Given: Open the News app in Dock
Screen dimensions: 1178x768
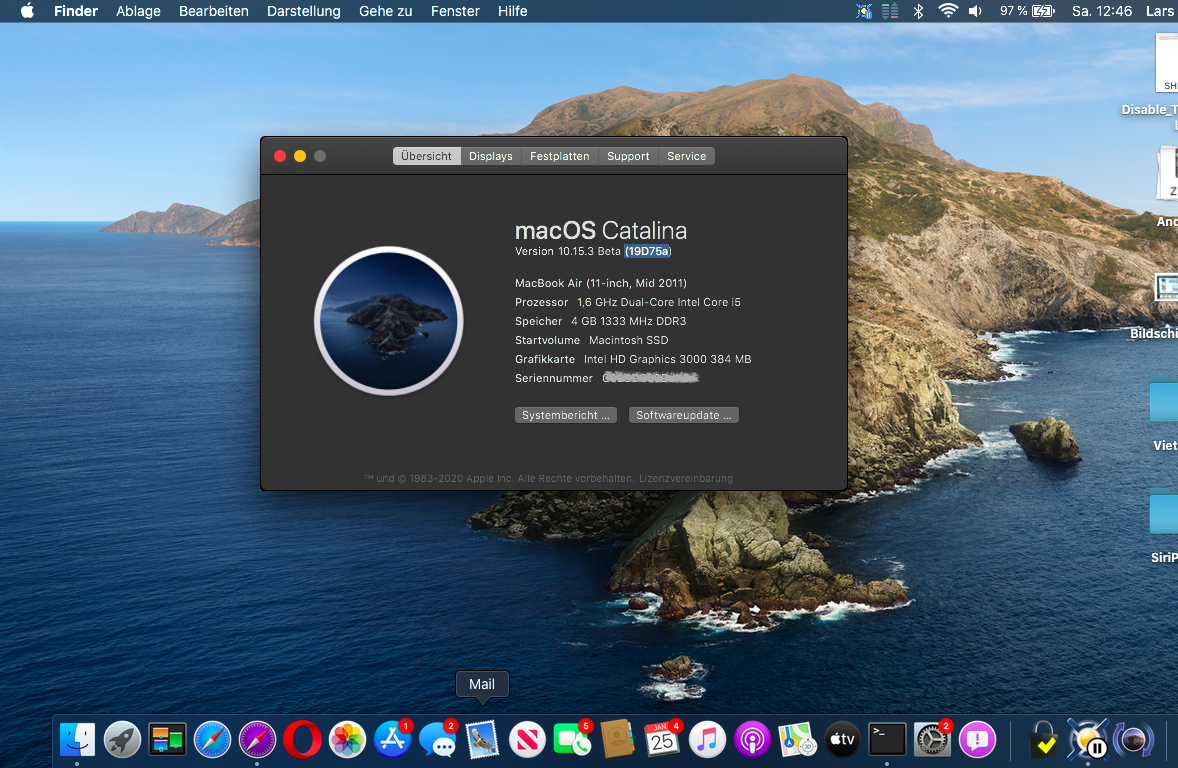Looking at the screenshot, I should [527, 740].
